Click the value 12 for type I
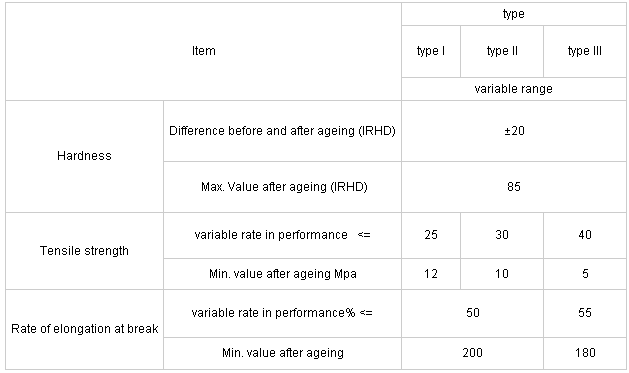 click(431, 274)
